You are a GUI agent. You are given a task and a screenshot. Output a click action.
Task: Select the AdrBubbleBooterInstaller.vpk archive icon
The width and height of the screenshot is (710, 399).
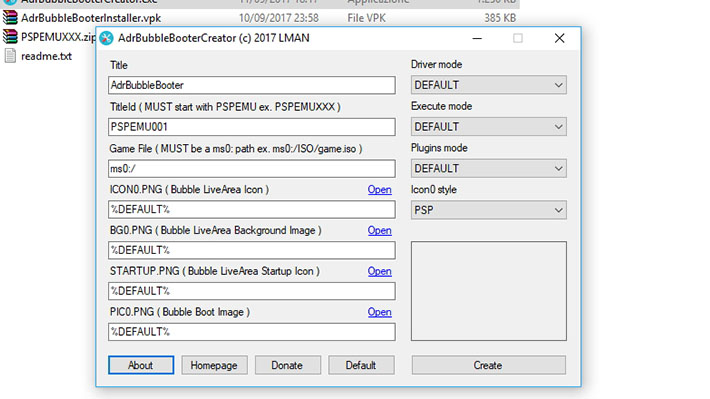pyautogui.click(x=10, y=18)
